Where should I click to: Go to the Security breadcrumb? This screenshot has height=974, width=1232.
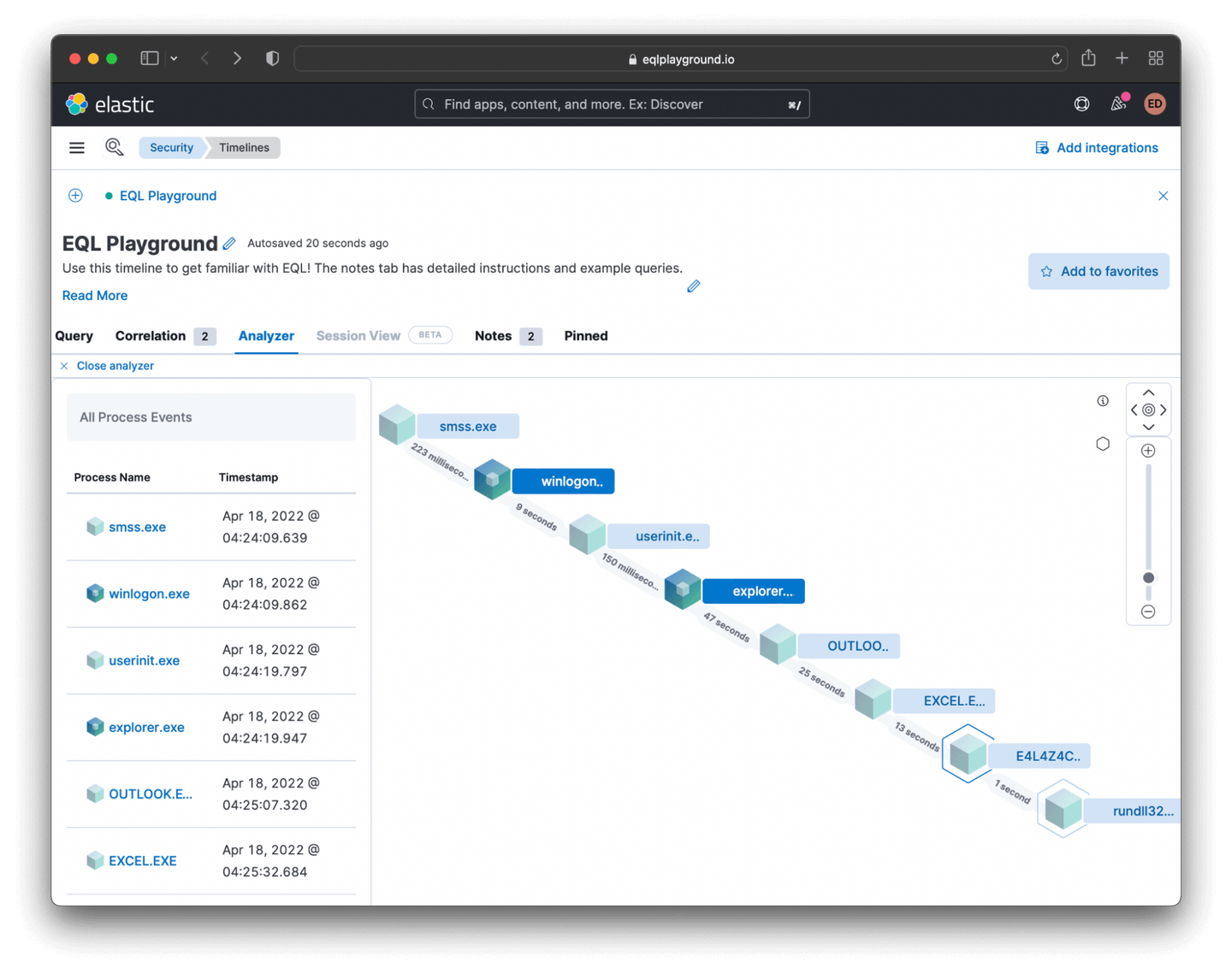click(x=171, y=148)
